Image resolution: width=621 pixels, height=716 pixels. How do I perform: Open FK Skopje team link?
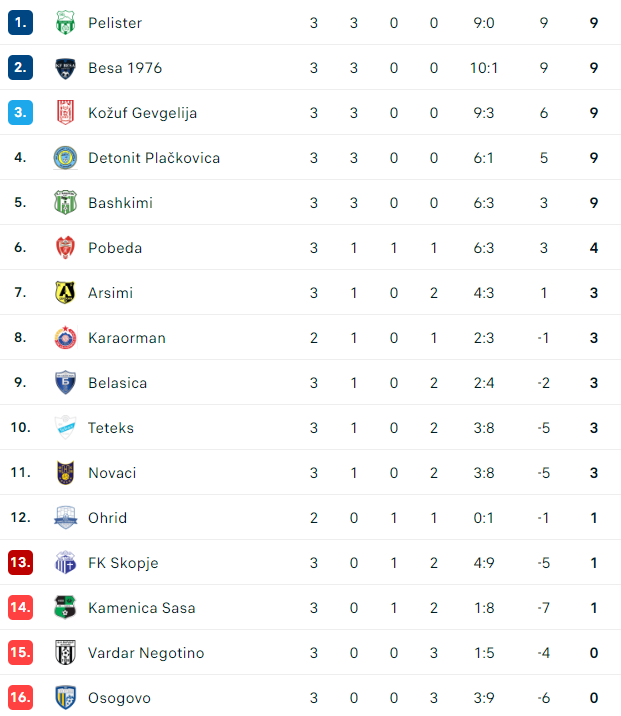(x=123, y=563)
